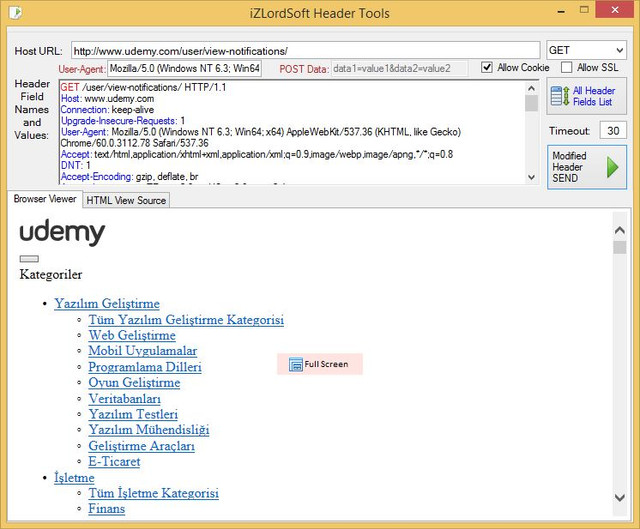Screen dimensions: 640x529
Task: Click the Modified Header SEND button
Action: [x=587, y=167]
